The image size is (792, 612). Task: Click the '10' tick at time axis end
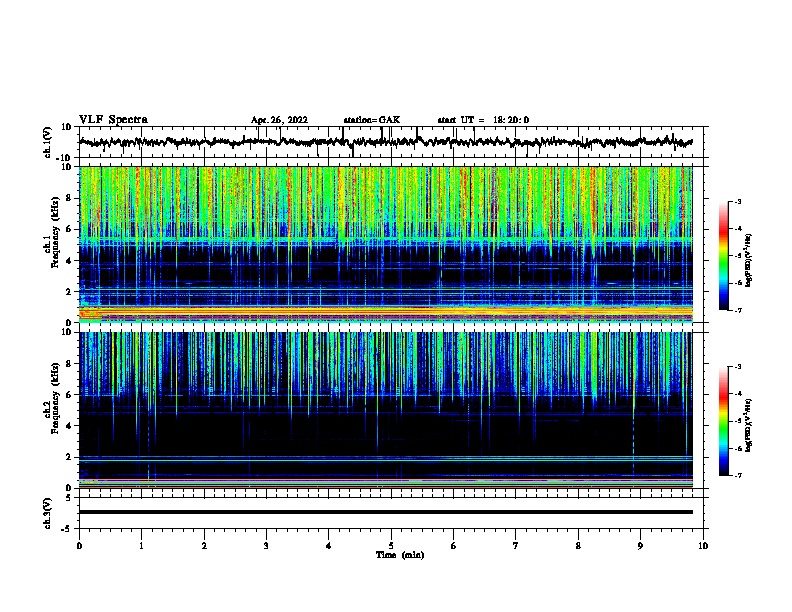[703, 546]
